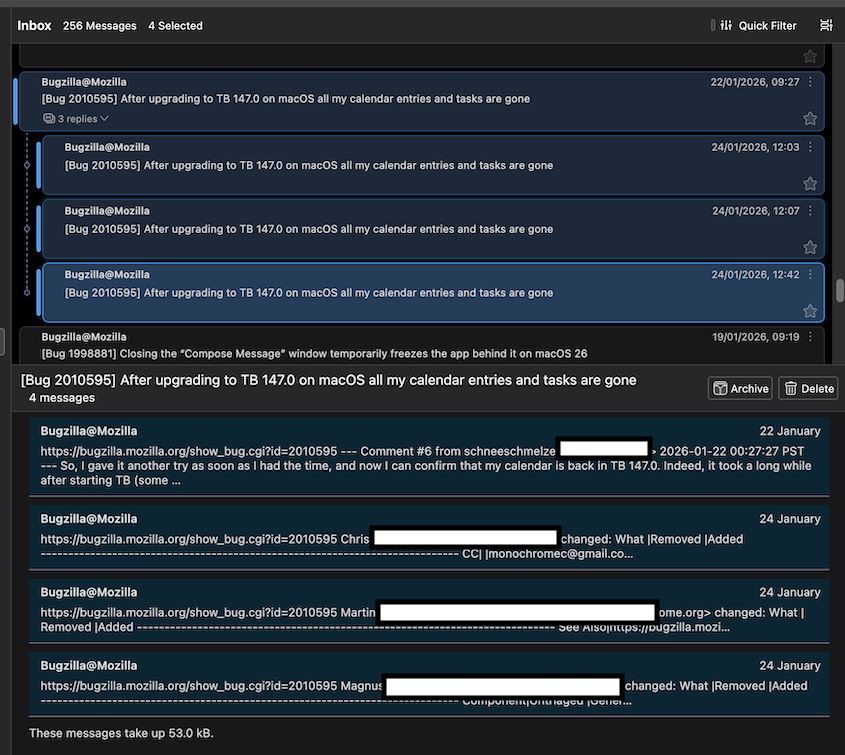Delete the selected messages

808,389
